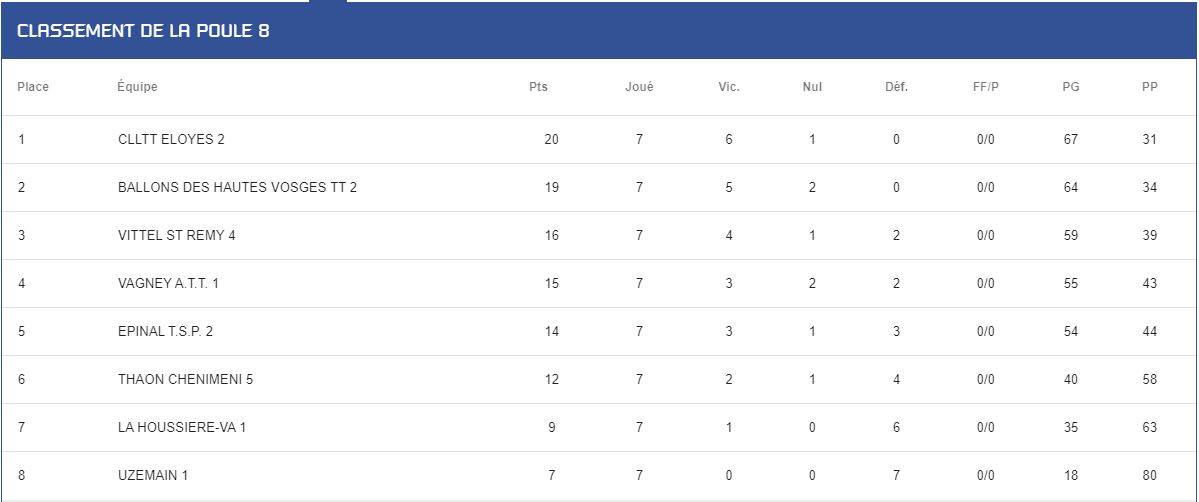This screenshot has width=1199, height=502.
Task: Select the EPINAL T.S.P. 2 team
Action: click(165, 331)
